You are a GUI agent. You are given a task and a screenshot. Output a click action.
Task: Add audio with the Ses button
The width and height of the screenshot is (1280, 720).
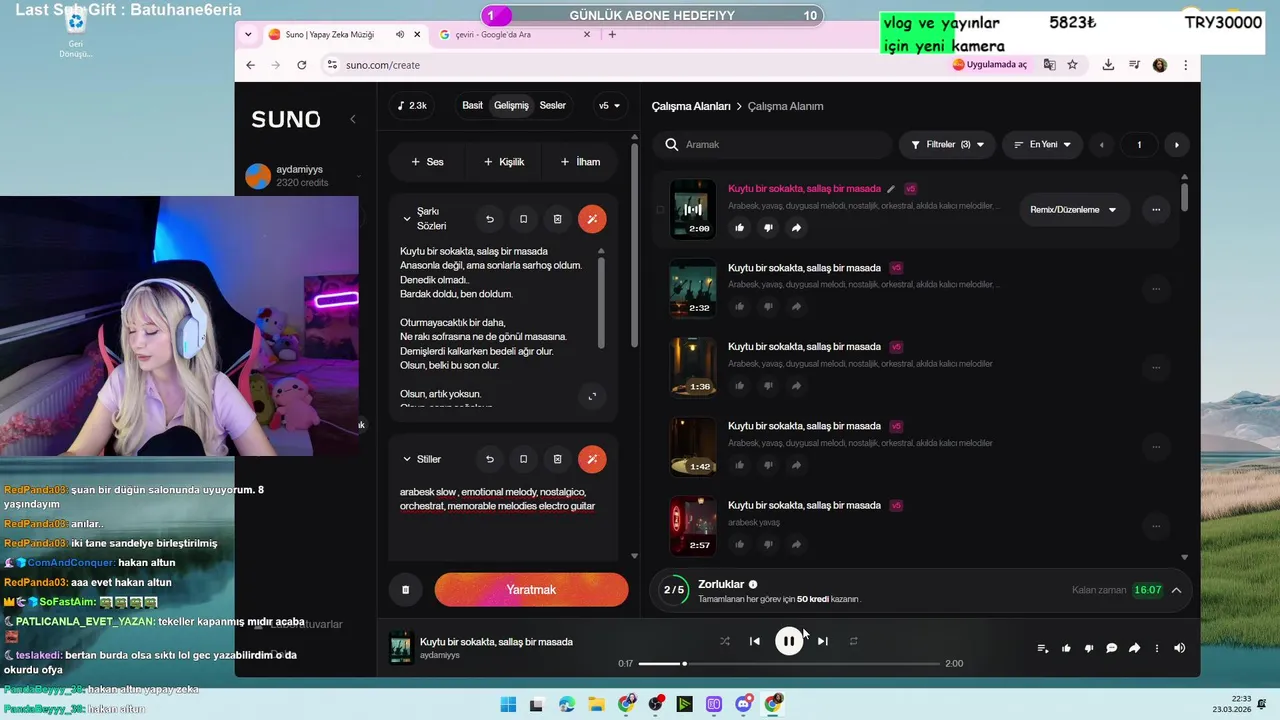(427, 162)
